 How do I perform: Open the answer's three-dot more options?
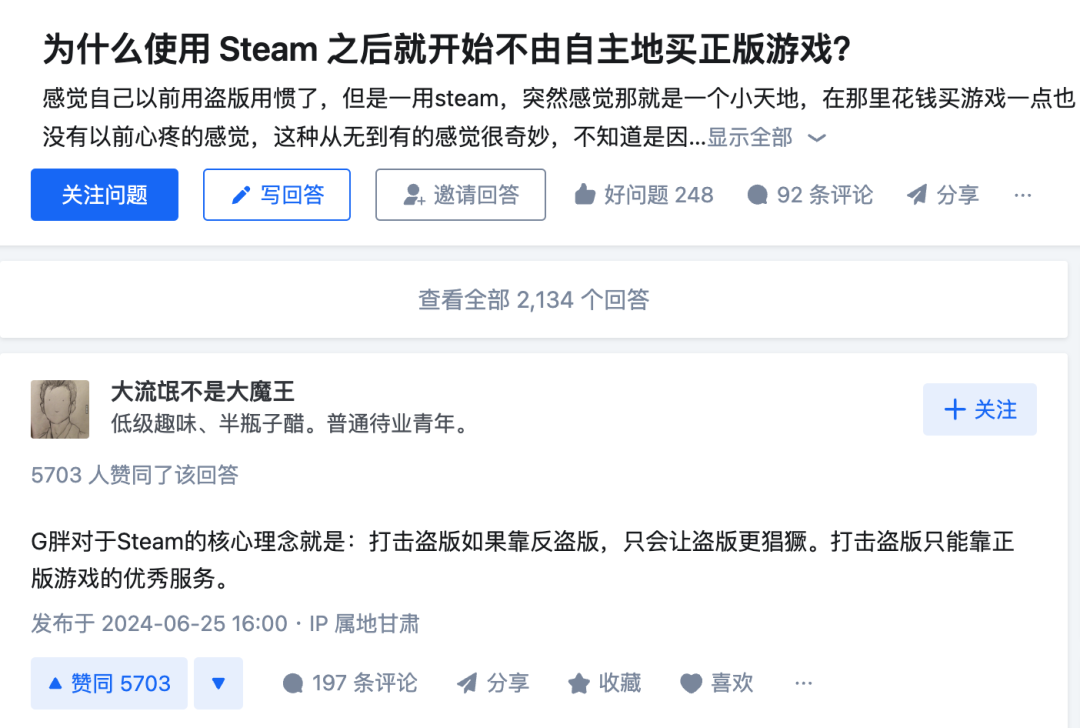click(803, 684)
